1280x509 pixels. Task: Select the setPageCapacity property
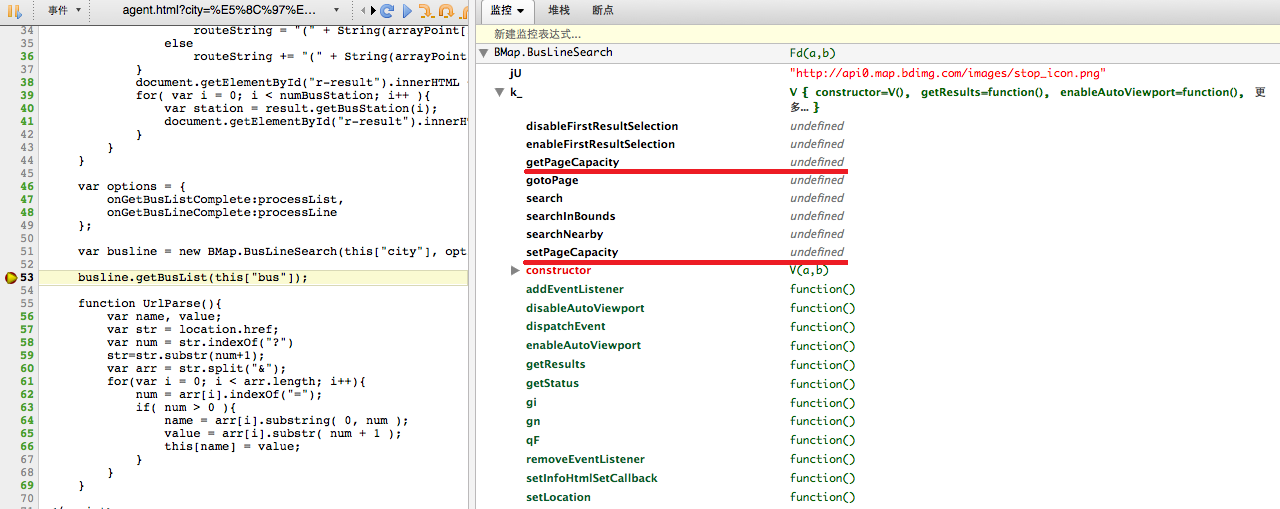[x=572, y=252]
